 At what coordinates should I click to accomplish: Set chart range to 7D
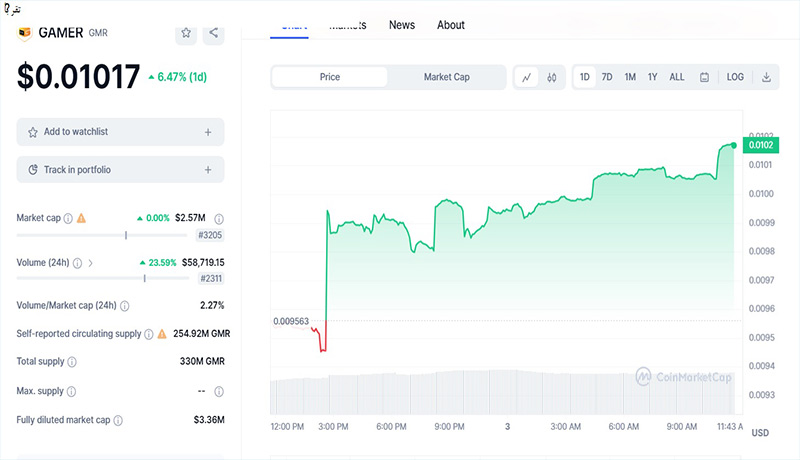click(607, 77)
